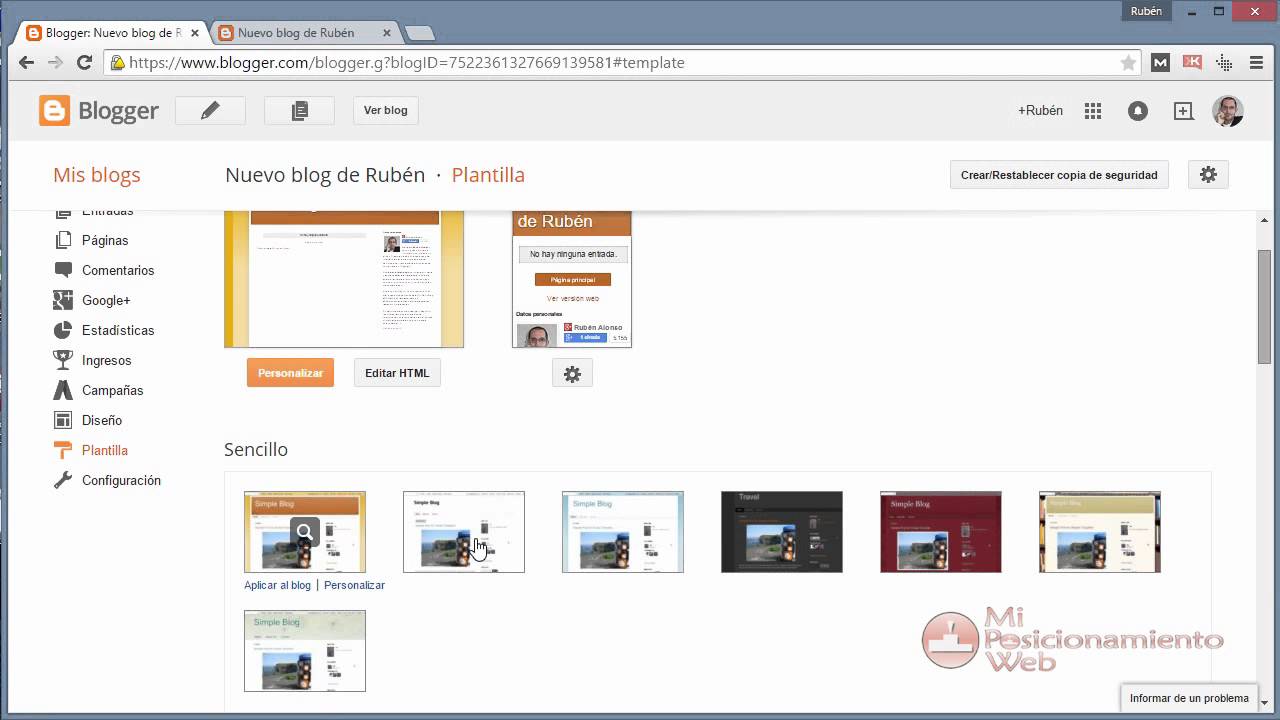
Task: Open the Ingresos trophy icon in sidebar
Action: click(62, 360)
